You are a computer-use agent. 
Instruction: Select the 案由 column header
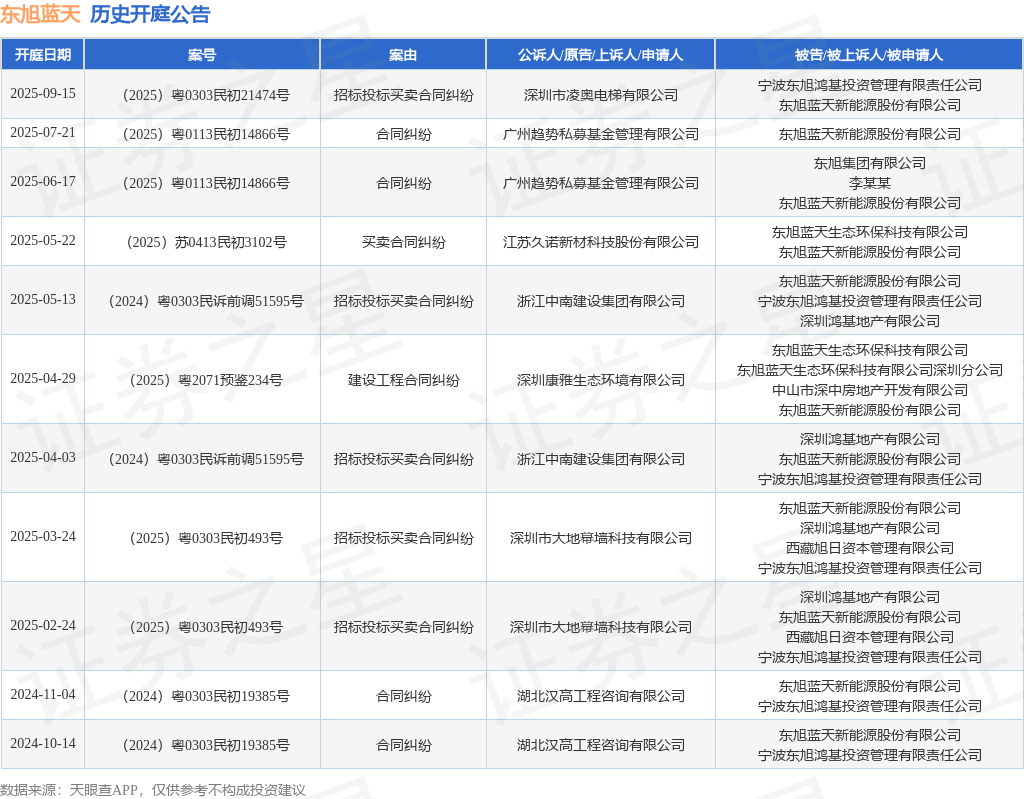coord(403,55)
